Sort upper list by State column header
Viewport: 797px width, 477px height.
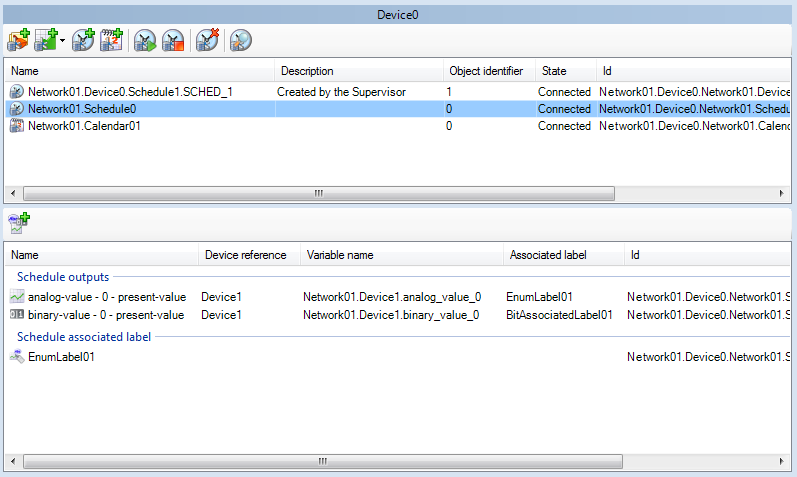[554, 71]
